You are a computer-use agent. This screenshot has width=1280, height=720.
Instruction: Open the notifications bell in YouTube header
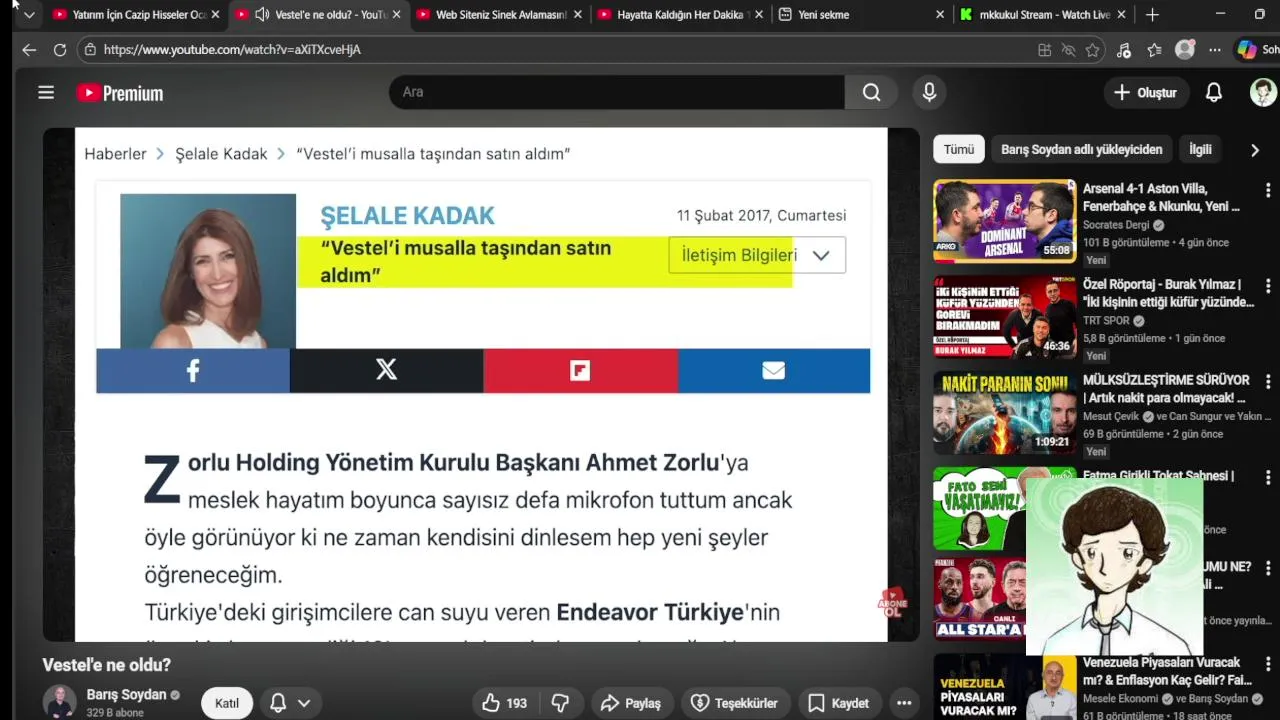coord(1213,92)
